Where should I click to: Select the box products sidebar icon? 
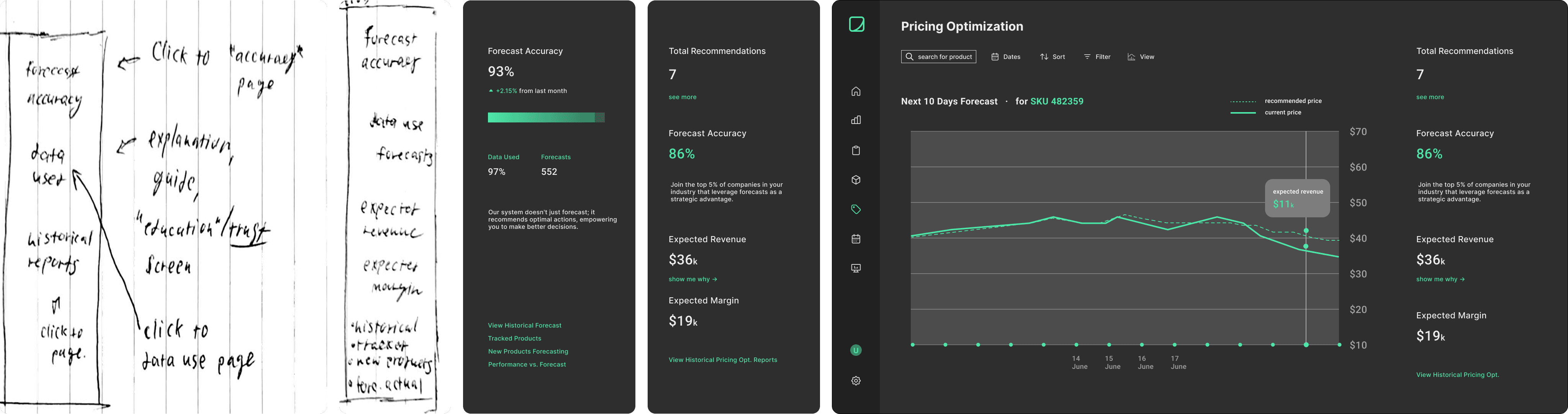tap(856, 180)
